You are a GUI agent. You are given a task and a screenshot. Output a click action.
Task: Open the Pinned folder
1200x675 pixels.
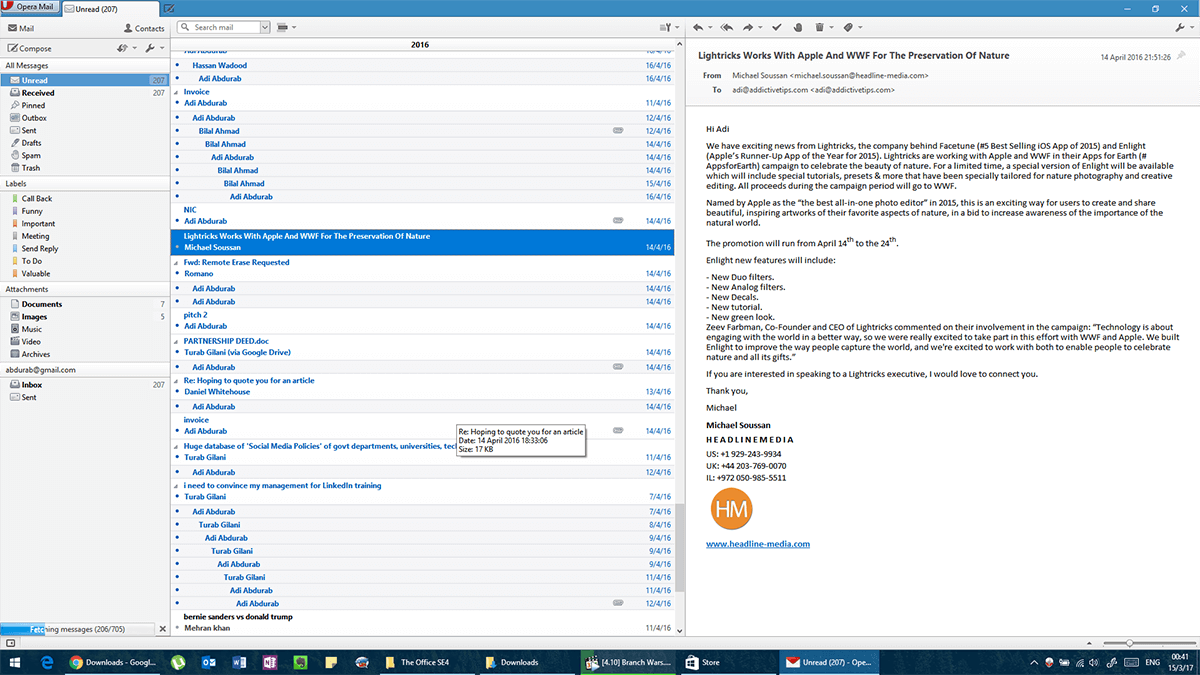(85, 105)
